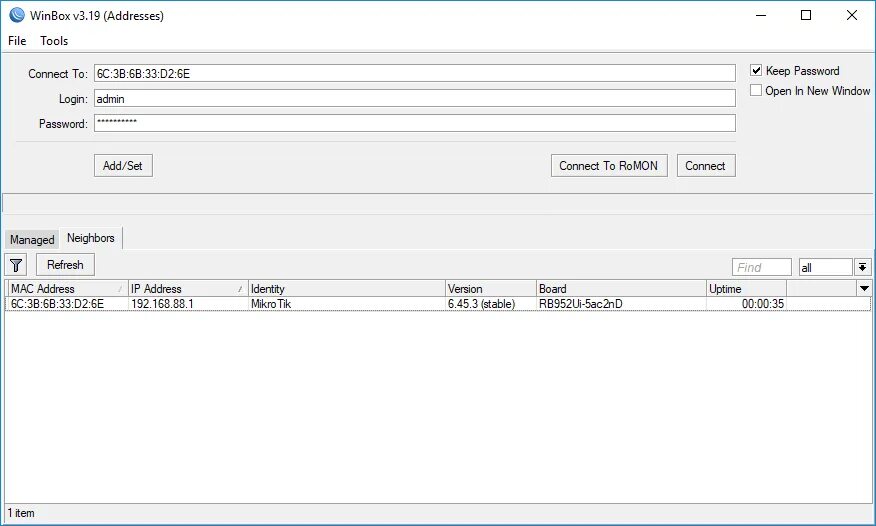Click the Login input field
This screenshot has width=876, height=526.
415,98
